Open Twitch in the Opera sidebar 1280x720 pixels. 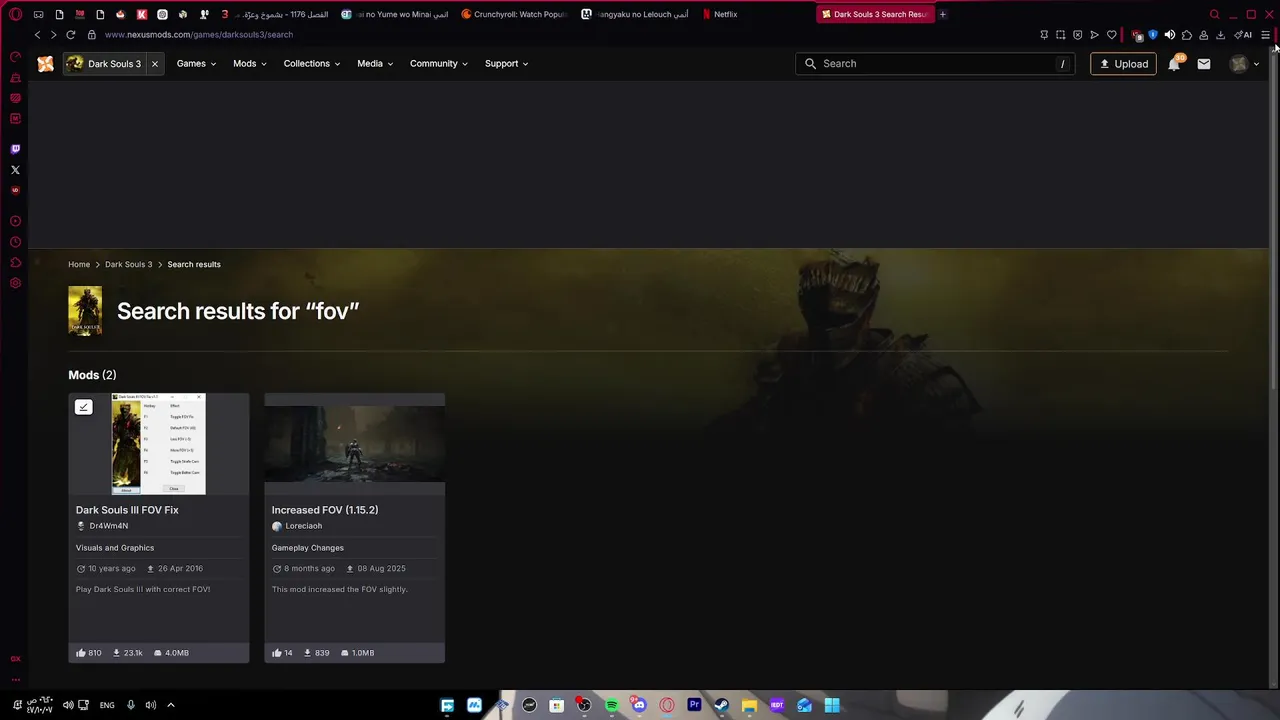point(15,149)
